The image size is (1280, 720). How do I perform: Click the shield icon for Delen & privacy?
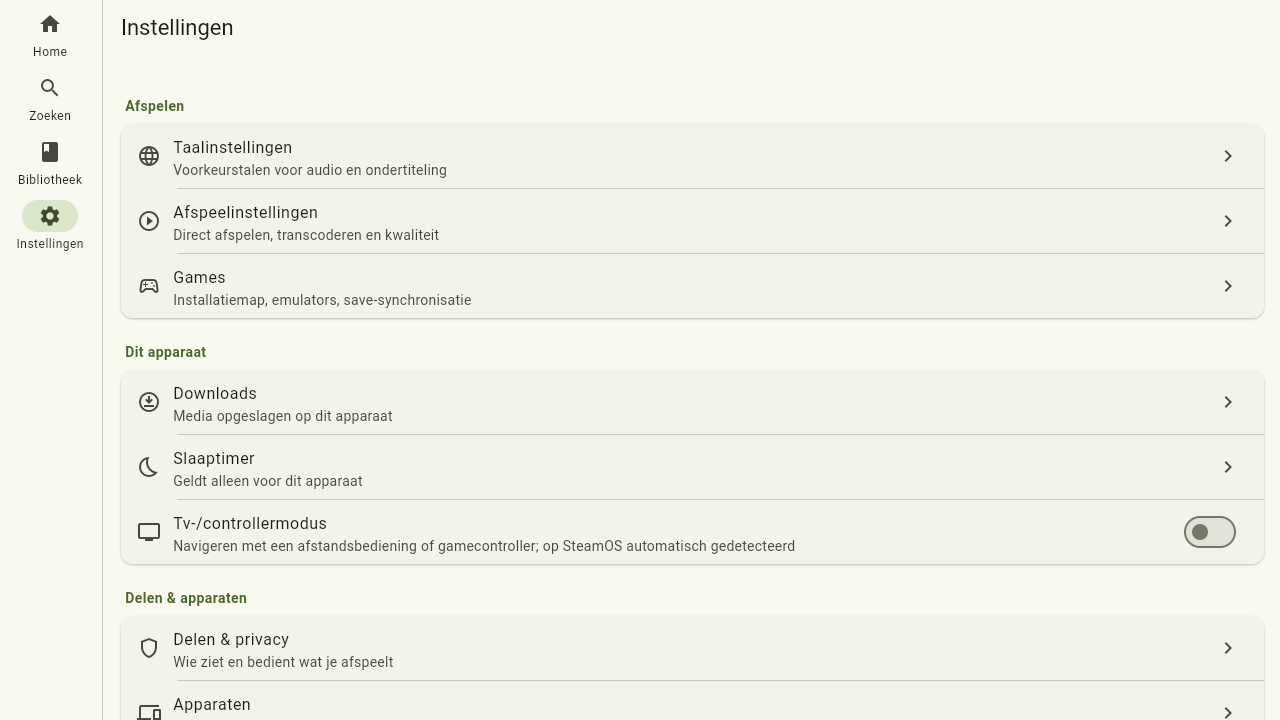coord(149,648)
